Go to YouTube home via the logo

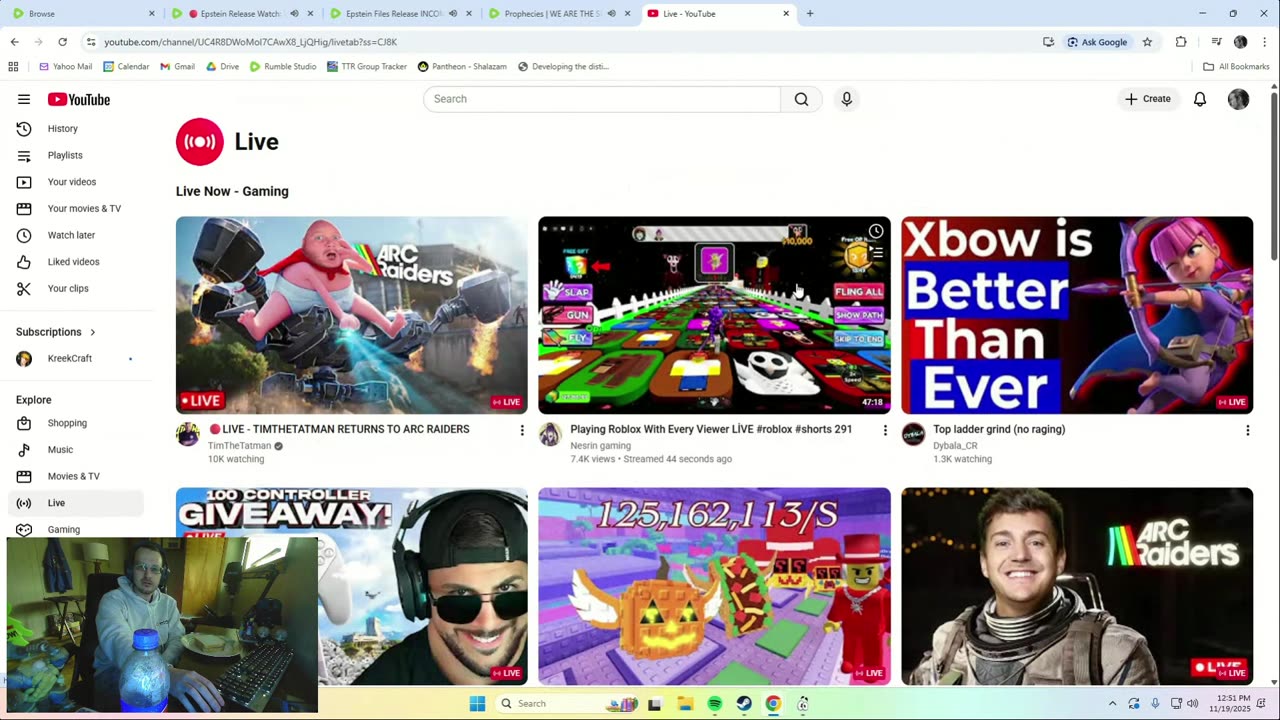click(79, 99)
